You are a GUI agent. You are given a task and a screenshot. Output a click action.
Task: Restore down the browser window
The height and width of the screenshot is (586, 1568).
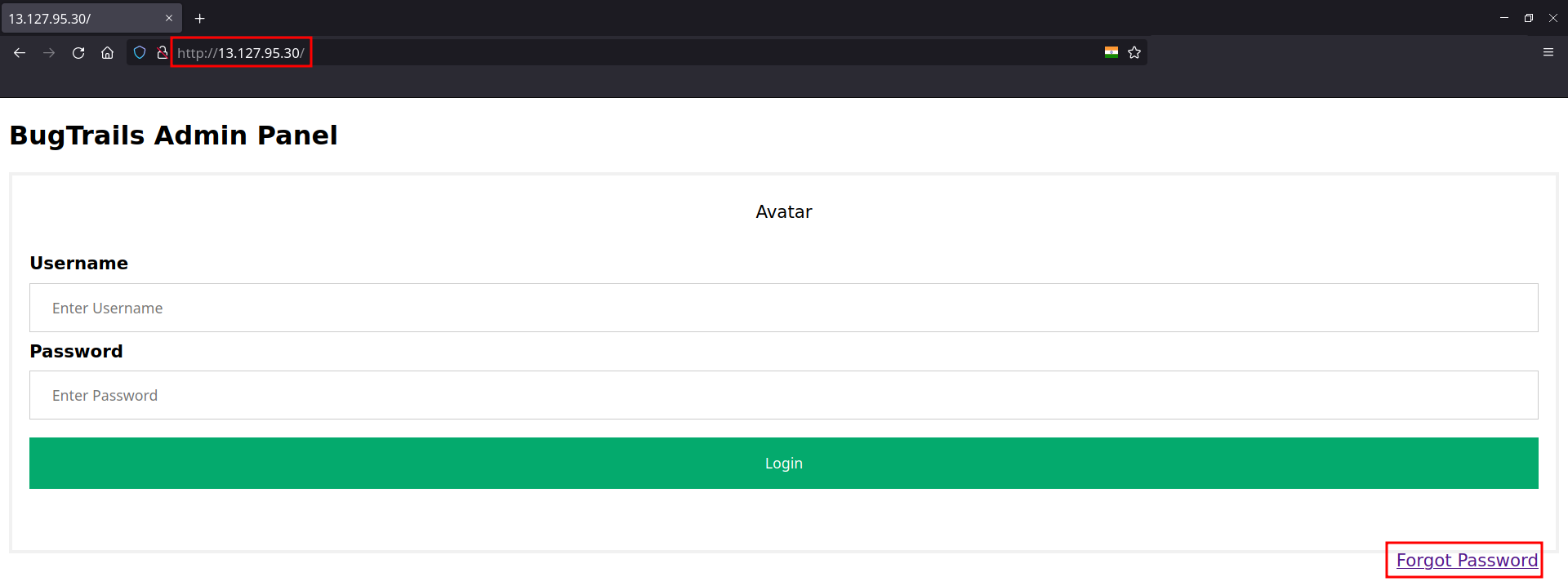(1528, 18)
